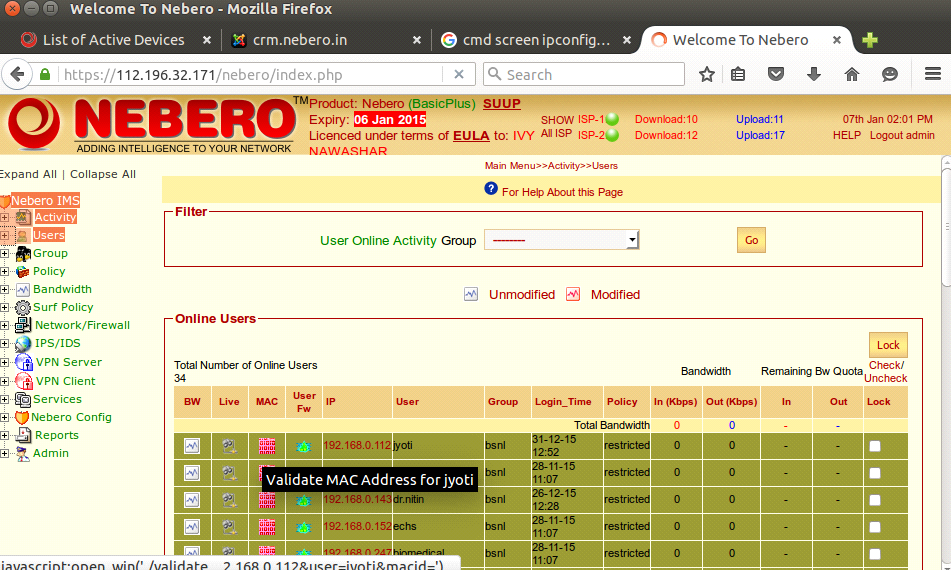
Task: Expand the Network/Firewall tree node
Action: pyautogui.click(x=4, y=326)
